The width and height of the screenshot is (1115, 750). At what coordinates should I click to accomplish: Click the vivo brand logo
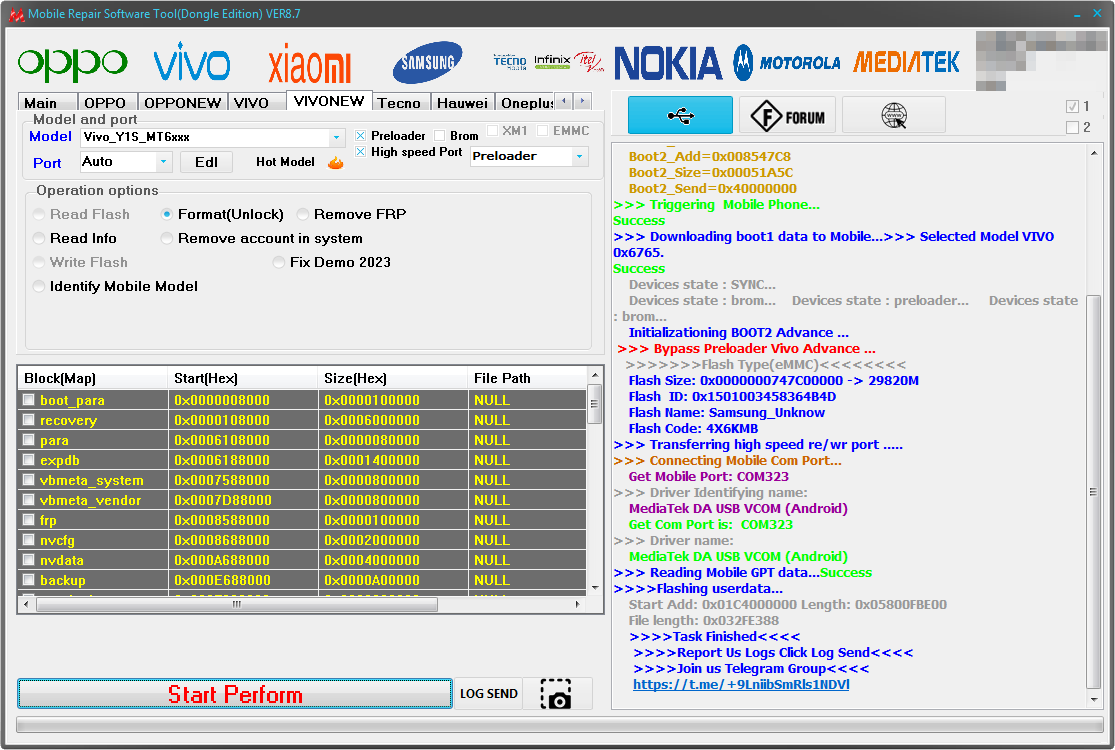tap(191, 61)
